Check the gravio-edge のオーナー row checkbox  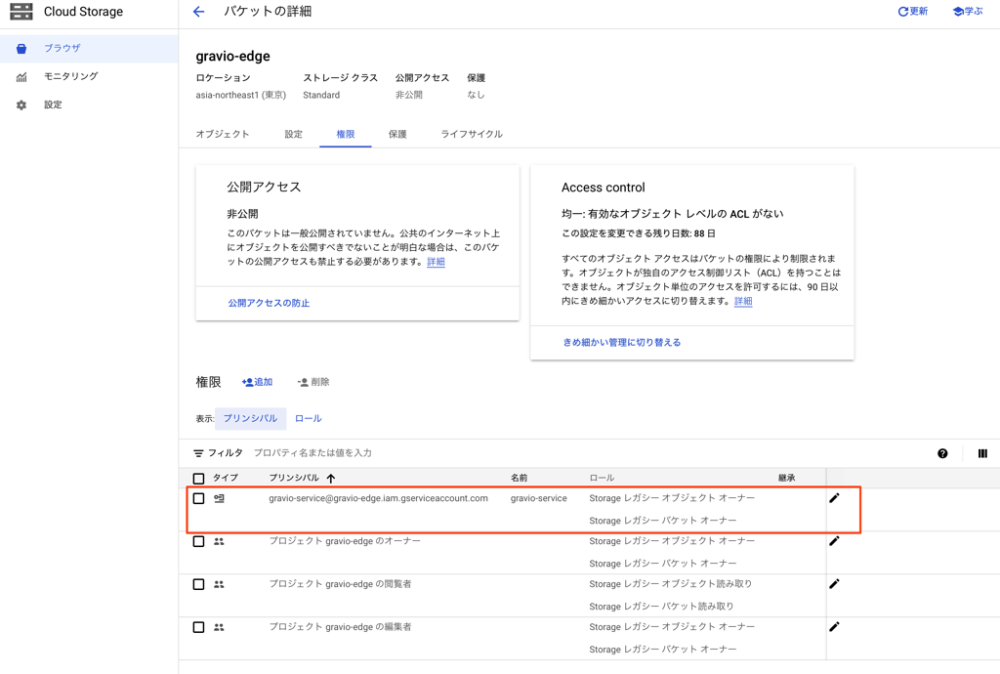[198, 541]
